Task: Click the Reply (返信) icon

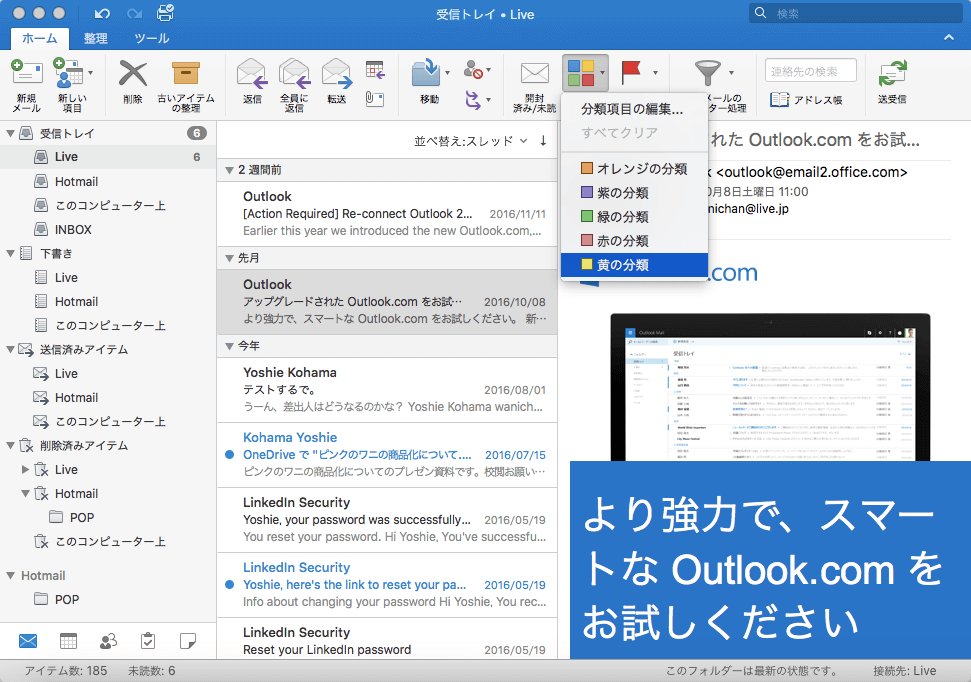Action: pyautogui.click(x=252, y=73)
